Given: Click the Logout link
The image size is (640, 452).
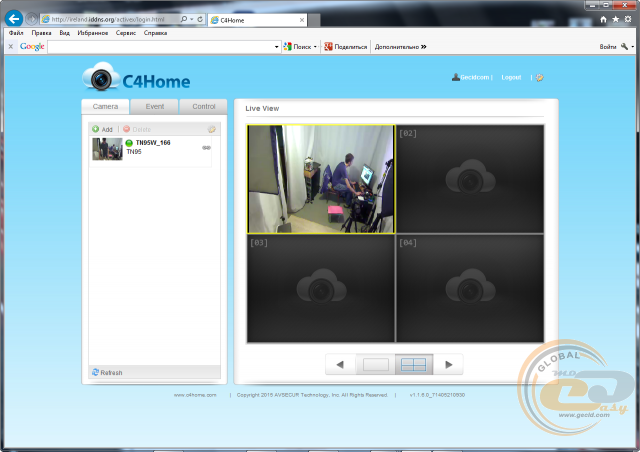Looking at the screenshot, I should (x=511, y=77).
